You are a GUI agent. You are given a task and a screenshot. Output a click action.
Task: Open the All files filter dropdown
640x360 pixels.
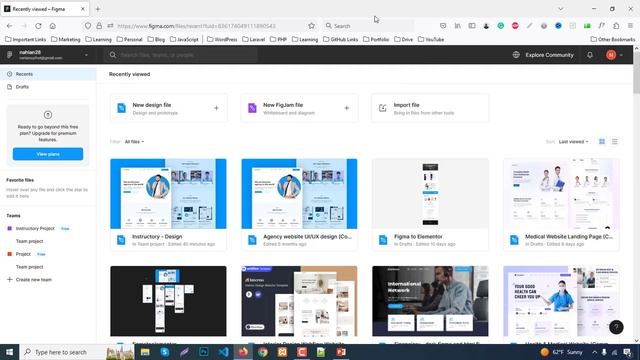[134, 142]
